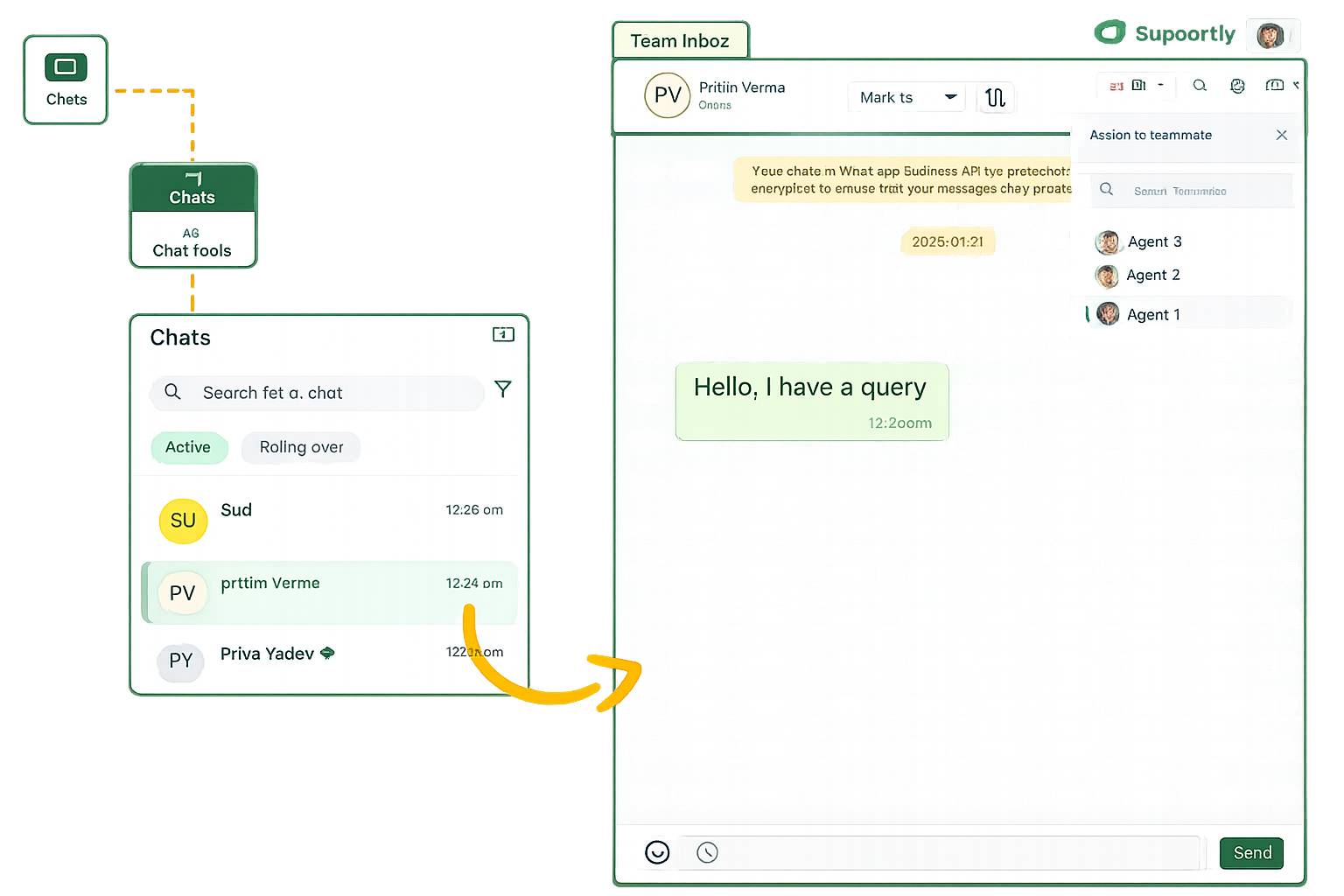Click the PV avatar in chat list

pyautogui.click(x=183, y=593)
